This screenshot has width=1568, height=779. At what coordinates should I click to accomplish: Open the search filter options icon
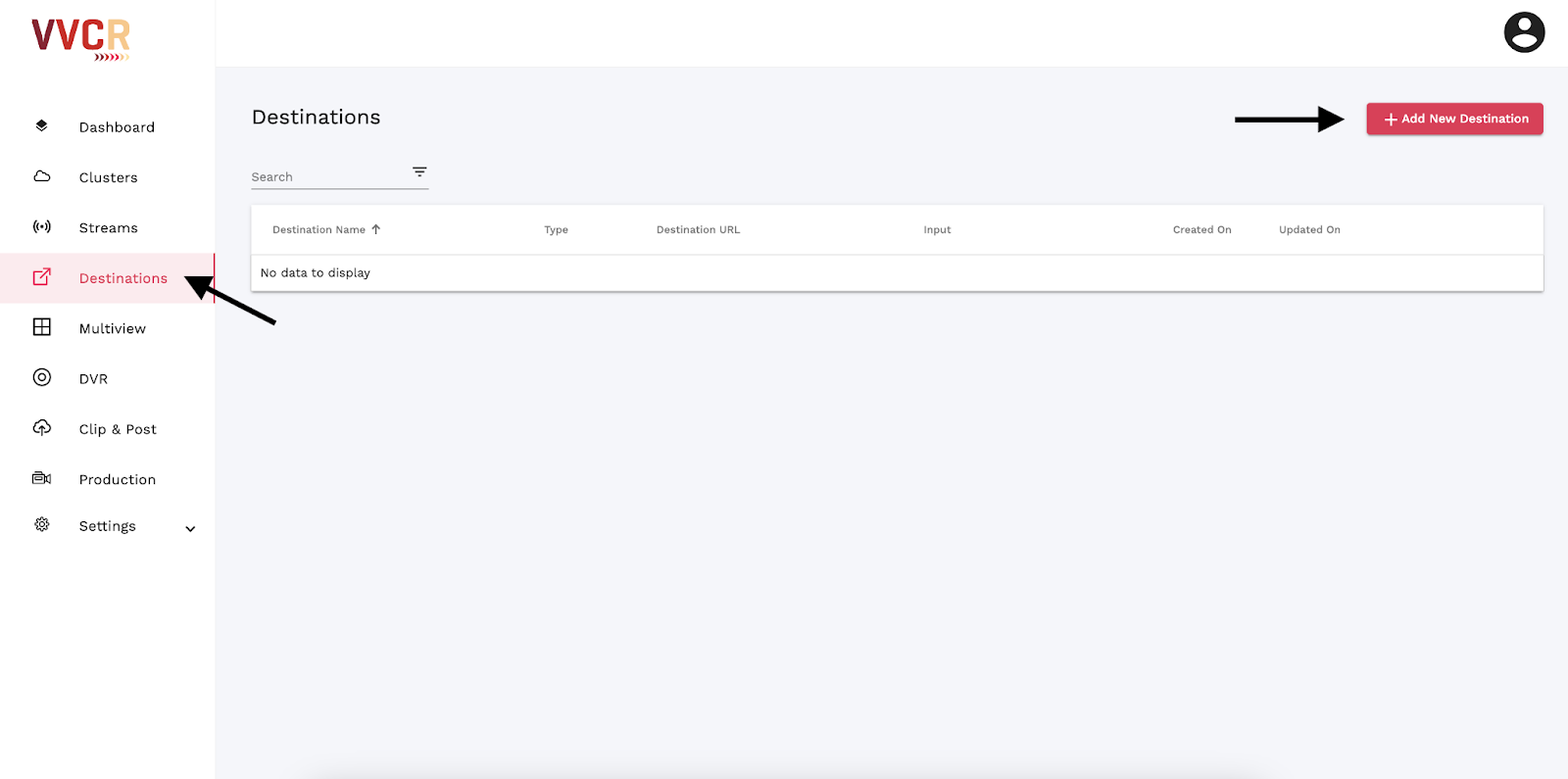pyautogui.click(x=419, y=172)
